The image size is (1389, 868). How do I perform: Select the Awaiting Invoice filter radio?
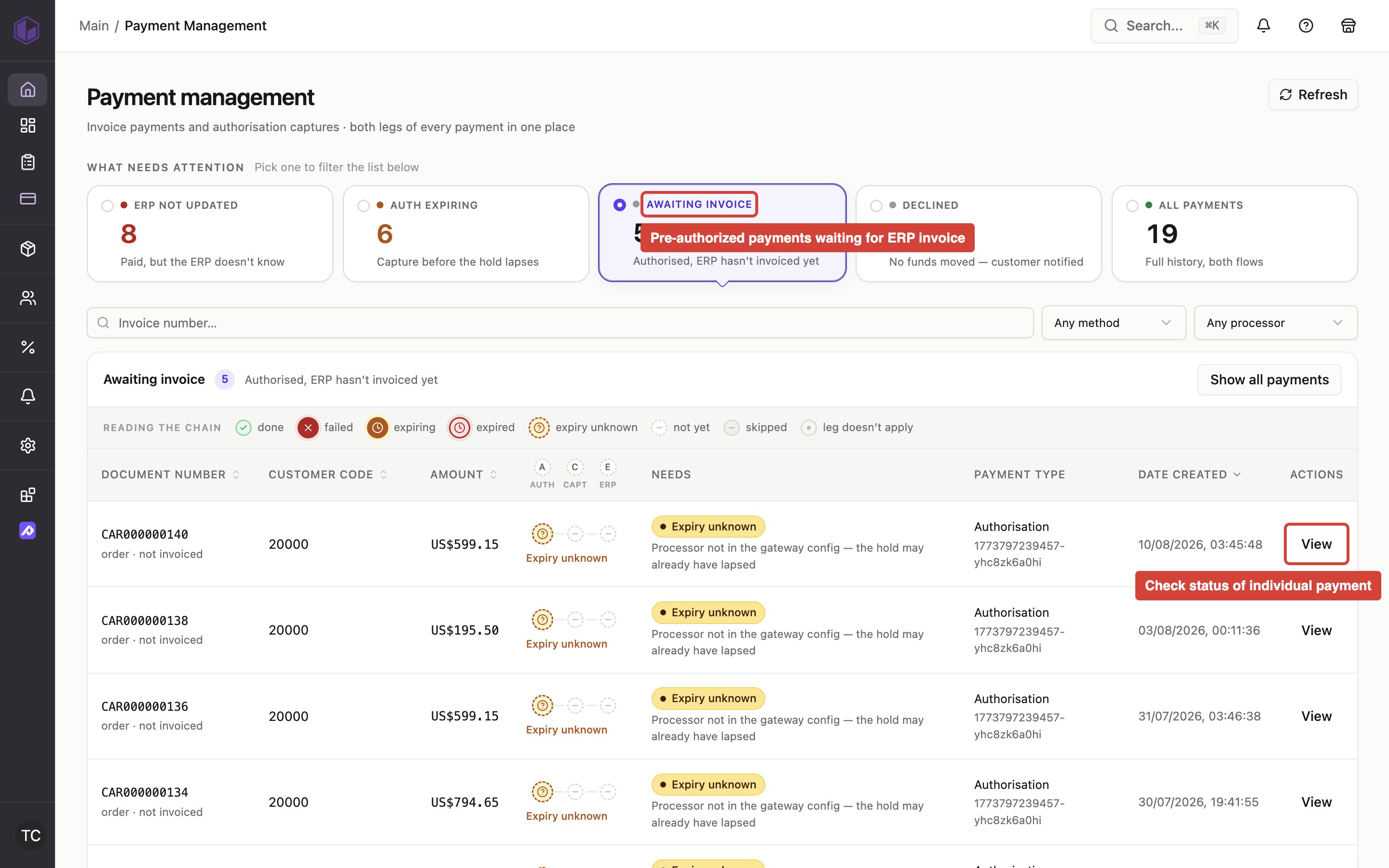click(x=619, y=205)
